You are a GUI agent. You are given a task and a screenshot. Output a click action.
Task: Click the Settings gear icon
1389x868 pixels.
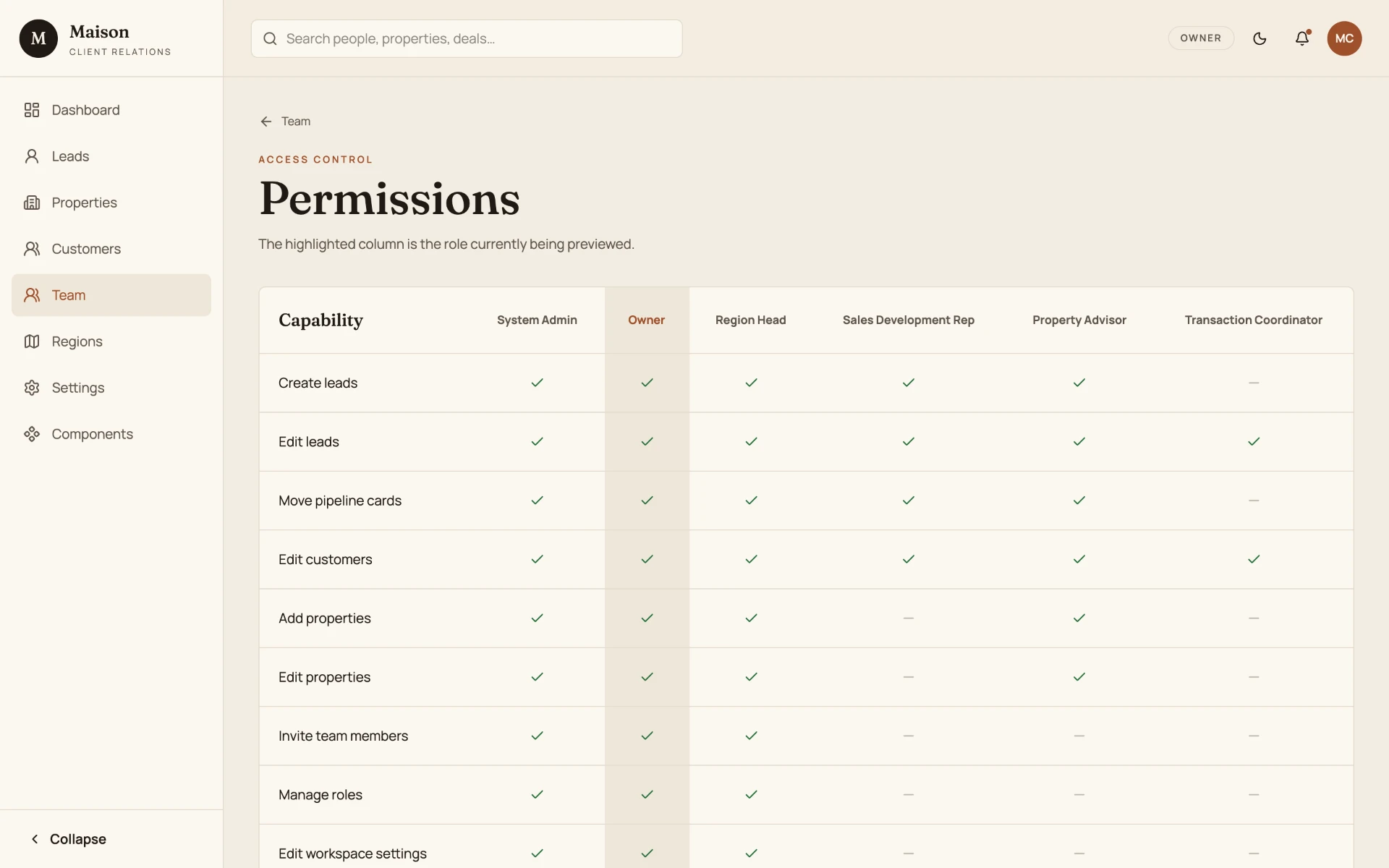(32, 388)
